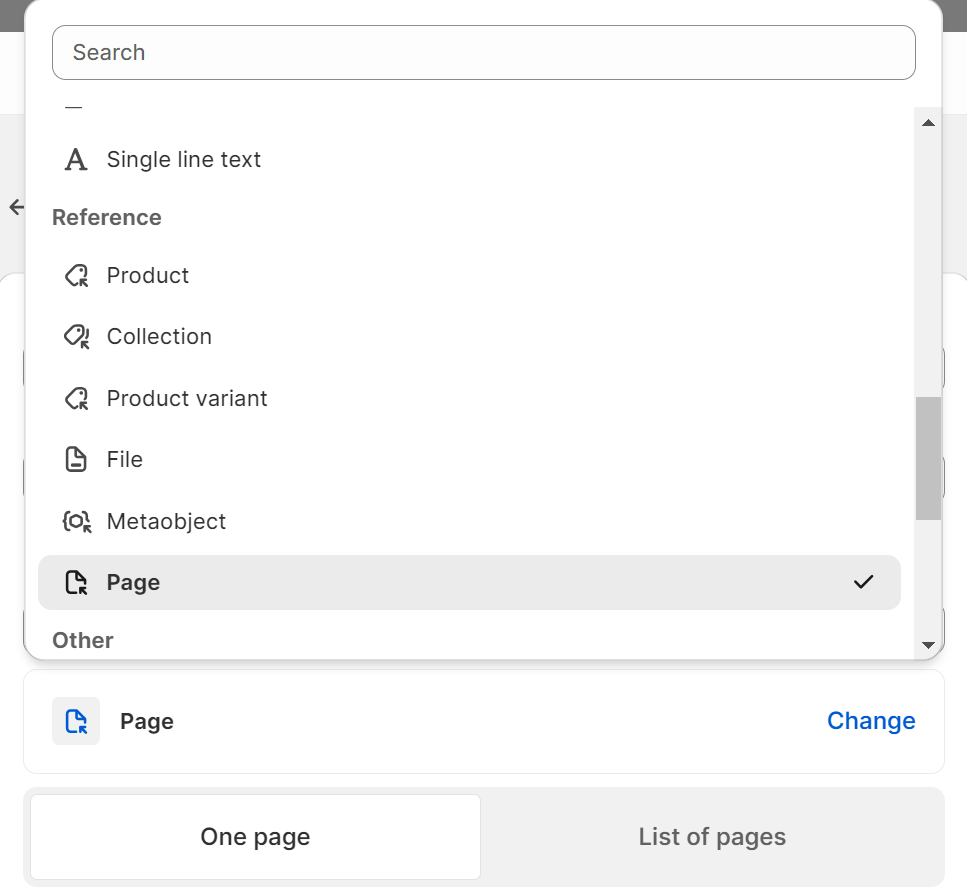
Task: Click the Product variant icon
Action: (76, 399)
